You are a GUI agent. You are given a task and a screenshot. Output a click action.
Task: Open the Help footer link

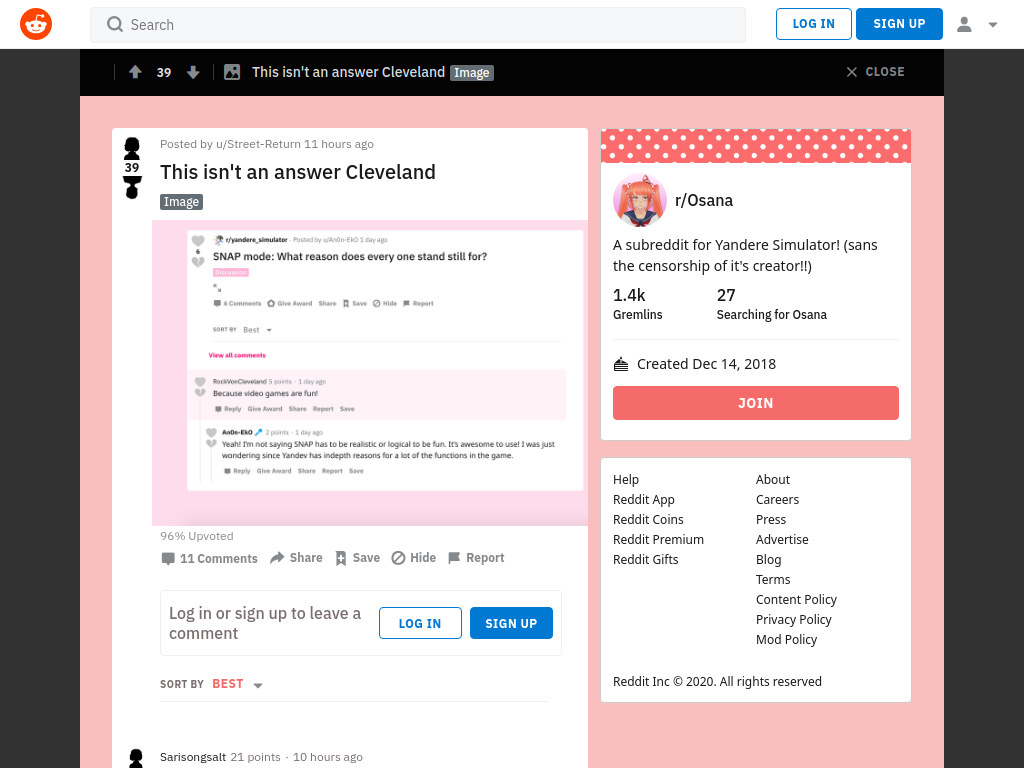coord(626,479)
